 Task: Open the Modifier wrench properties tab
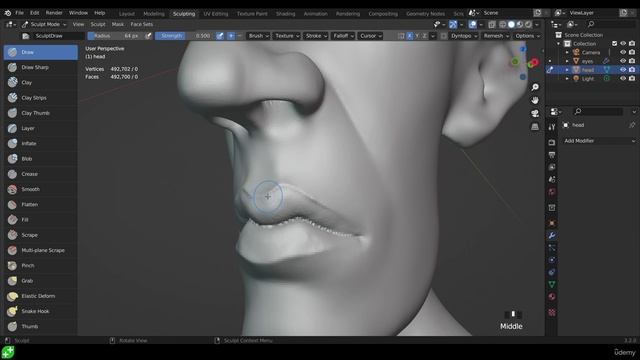coord(552,236)
